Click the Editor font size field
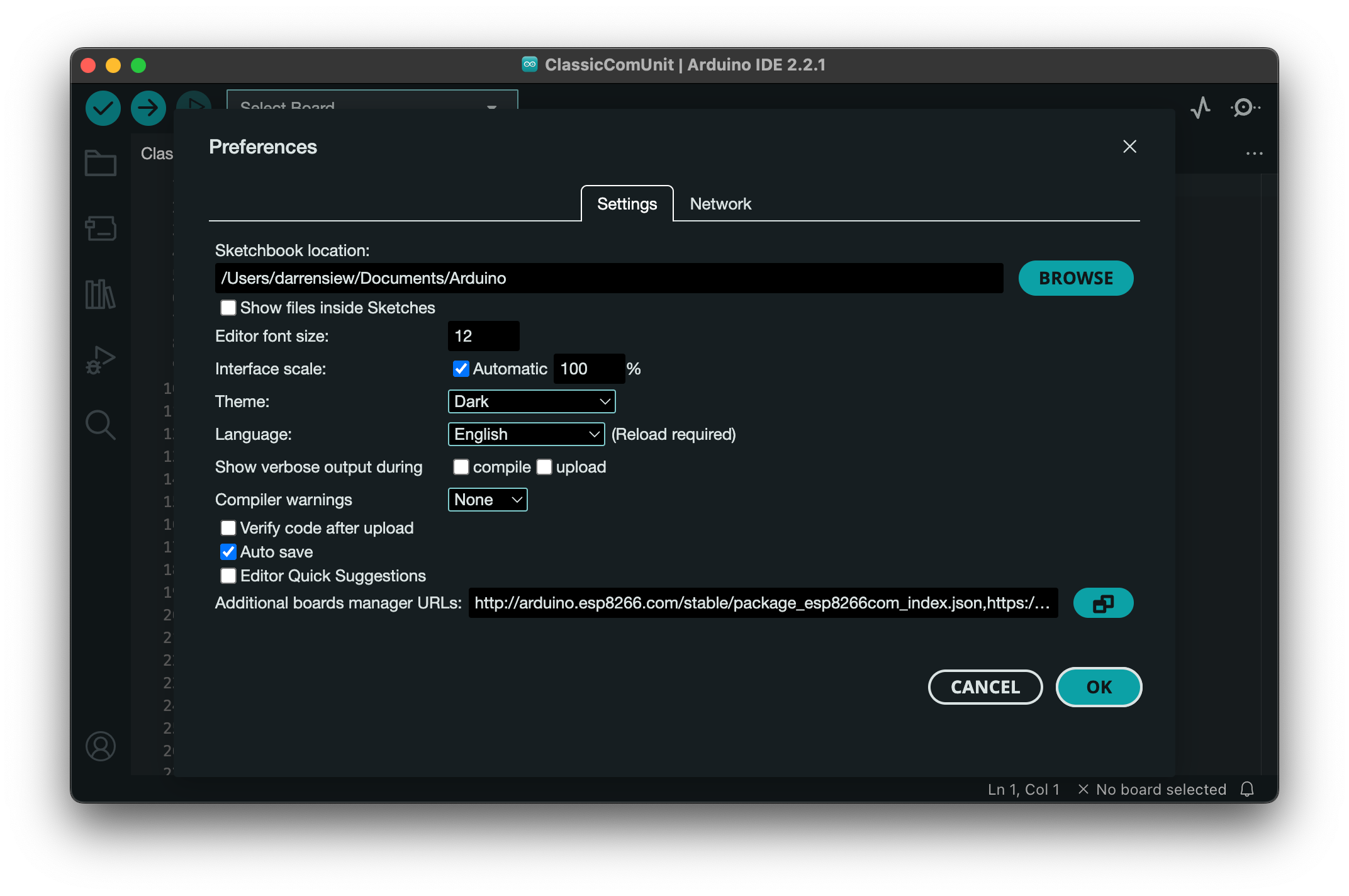The image size is (1349, 896). pos(483,336)
